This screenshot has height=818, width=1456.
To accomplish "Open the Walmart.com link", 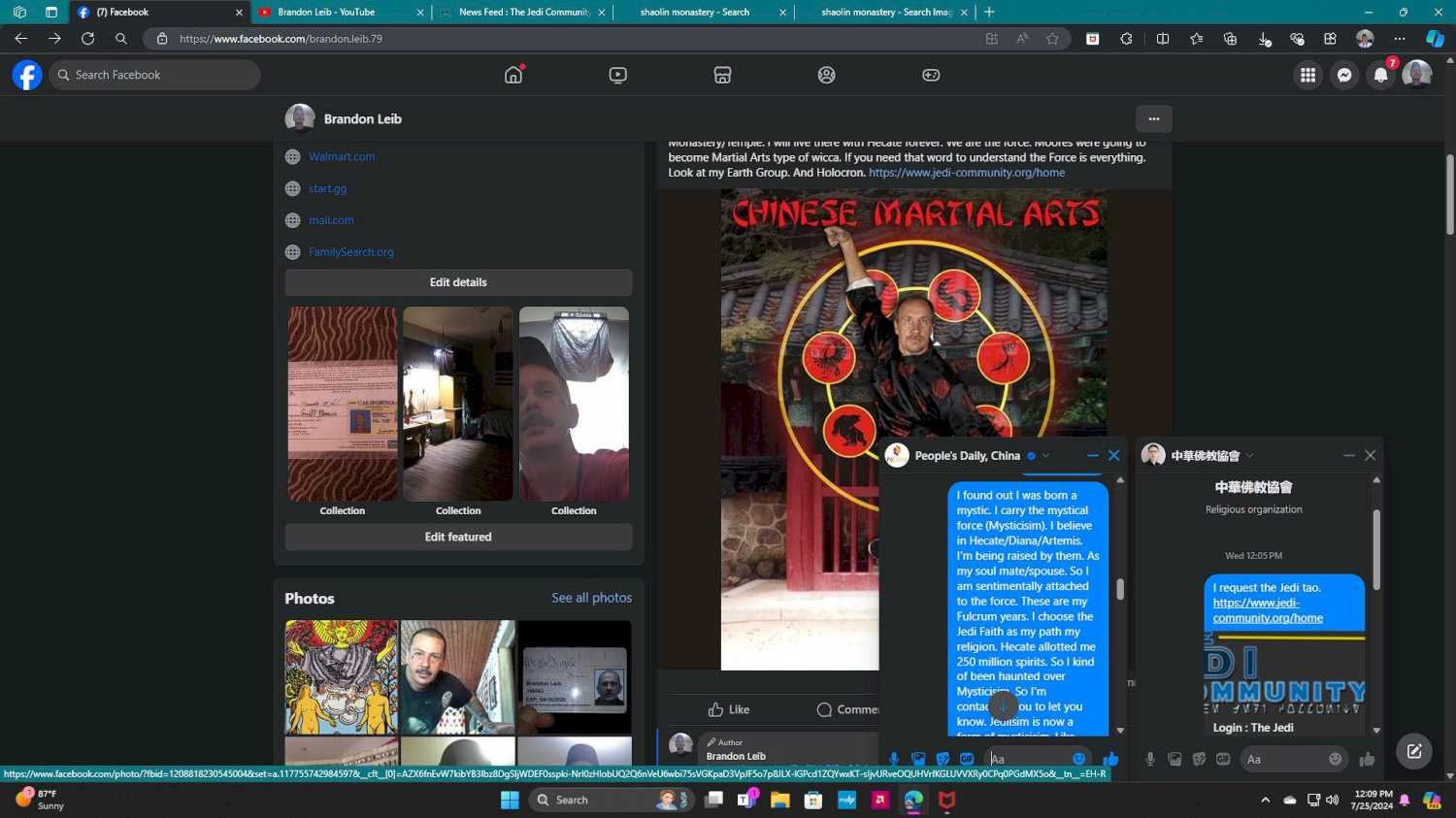I will tap(342, 156).
